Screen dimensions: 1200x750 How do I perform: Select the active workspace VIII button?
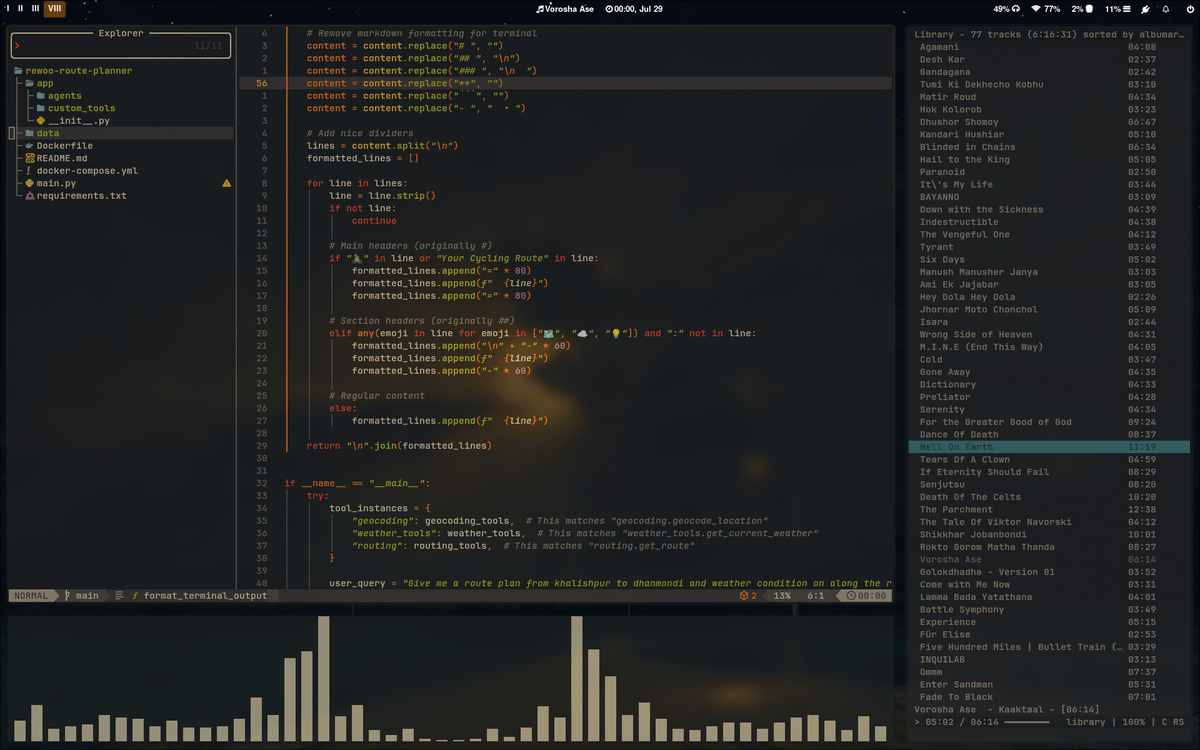(x=54, y=8)
